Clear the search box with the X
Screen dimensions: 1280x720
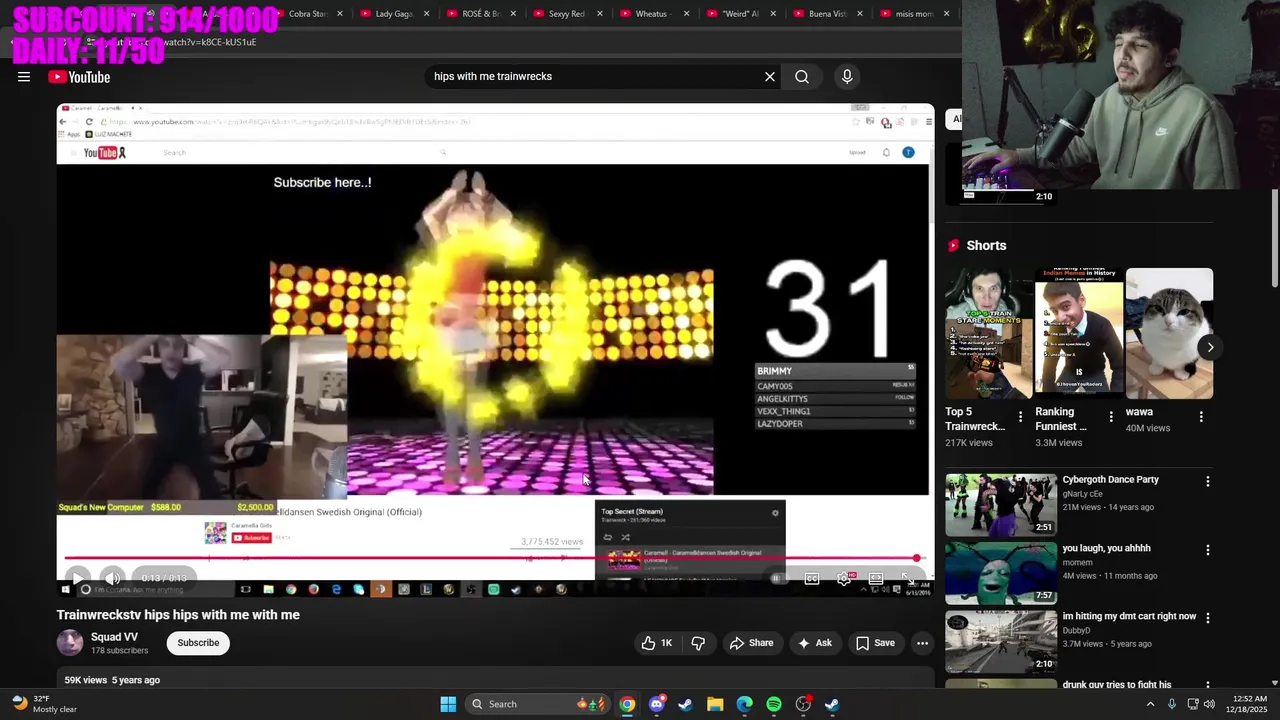(x=770, y=77)
